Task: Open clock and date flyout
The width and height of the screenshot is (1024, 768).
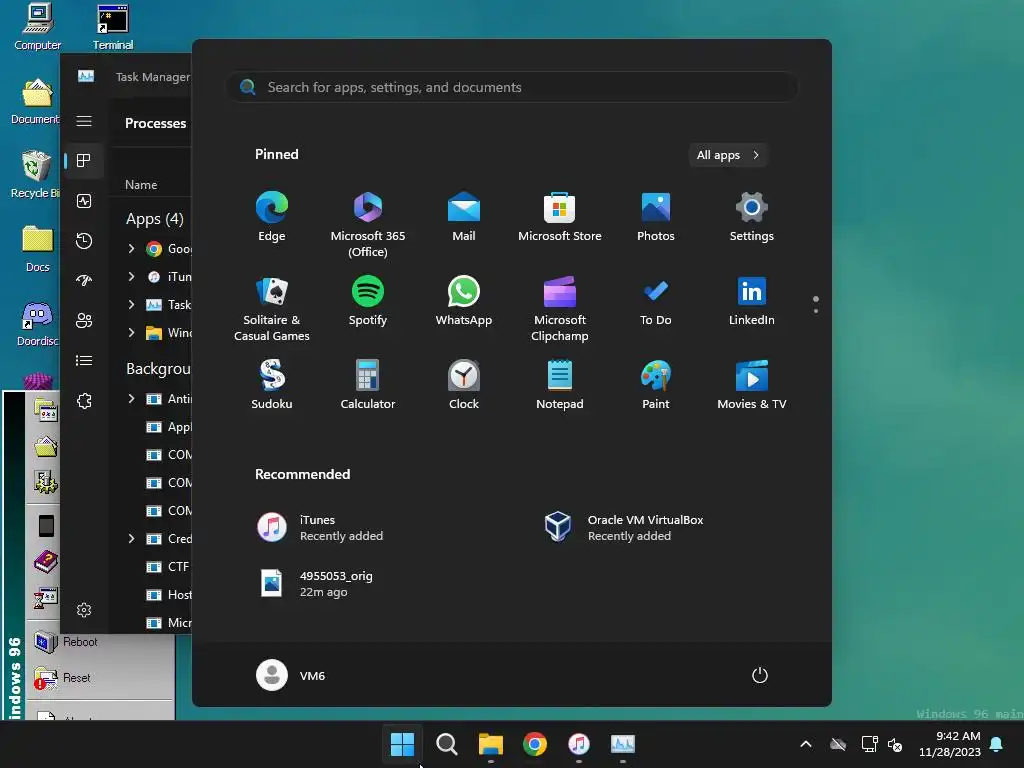Action: [950, 744]
